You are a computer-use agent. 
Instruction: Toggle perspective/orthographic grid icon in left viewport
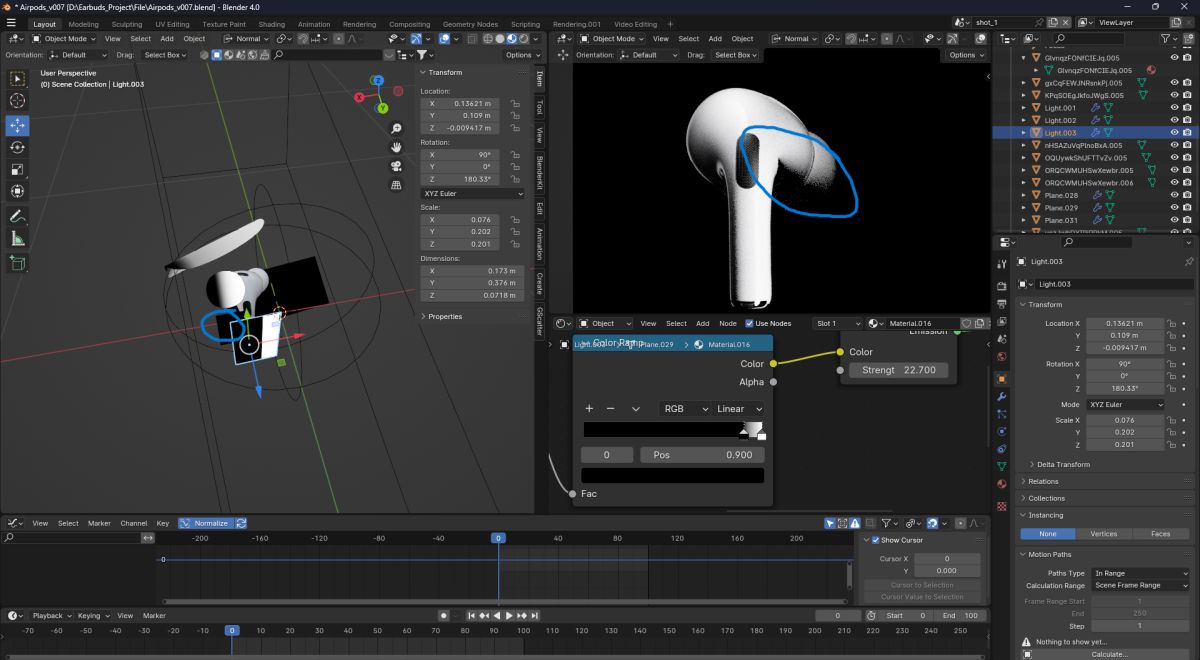397,184
